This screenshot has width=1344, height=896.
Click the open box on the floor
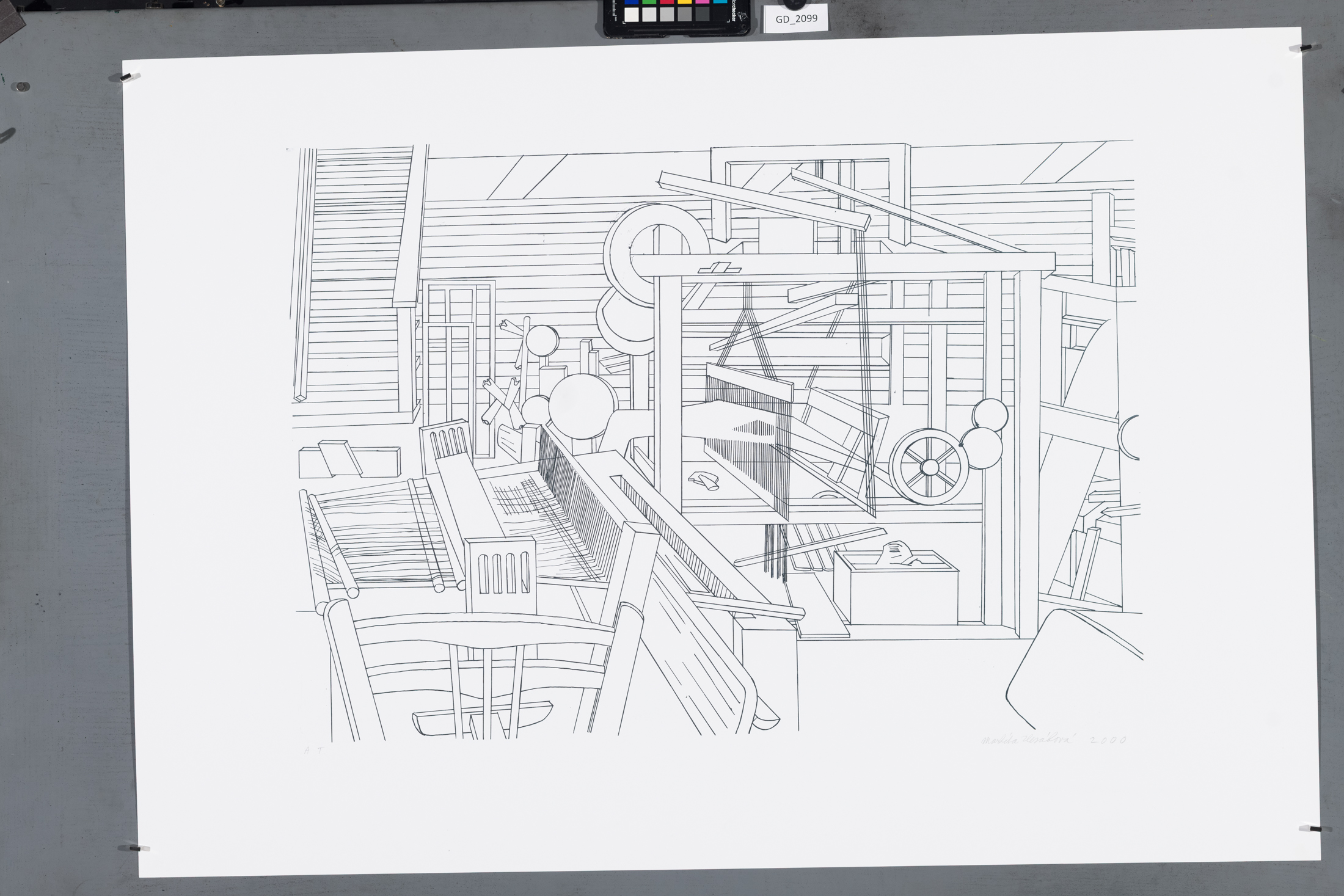click(x=896, y=588)
